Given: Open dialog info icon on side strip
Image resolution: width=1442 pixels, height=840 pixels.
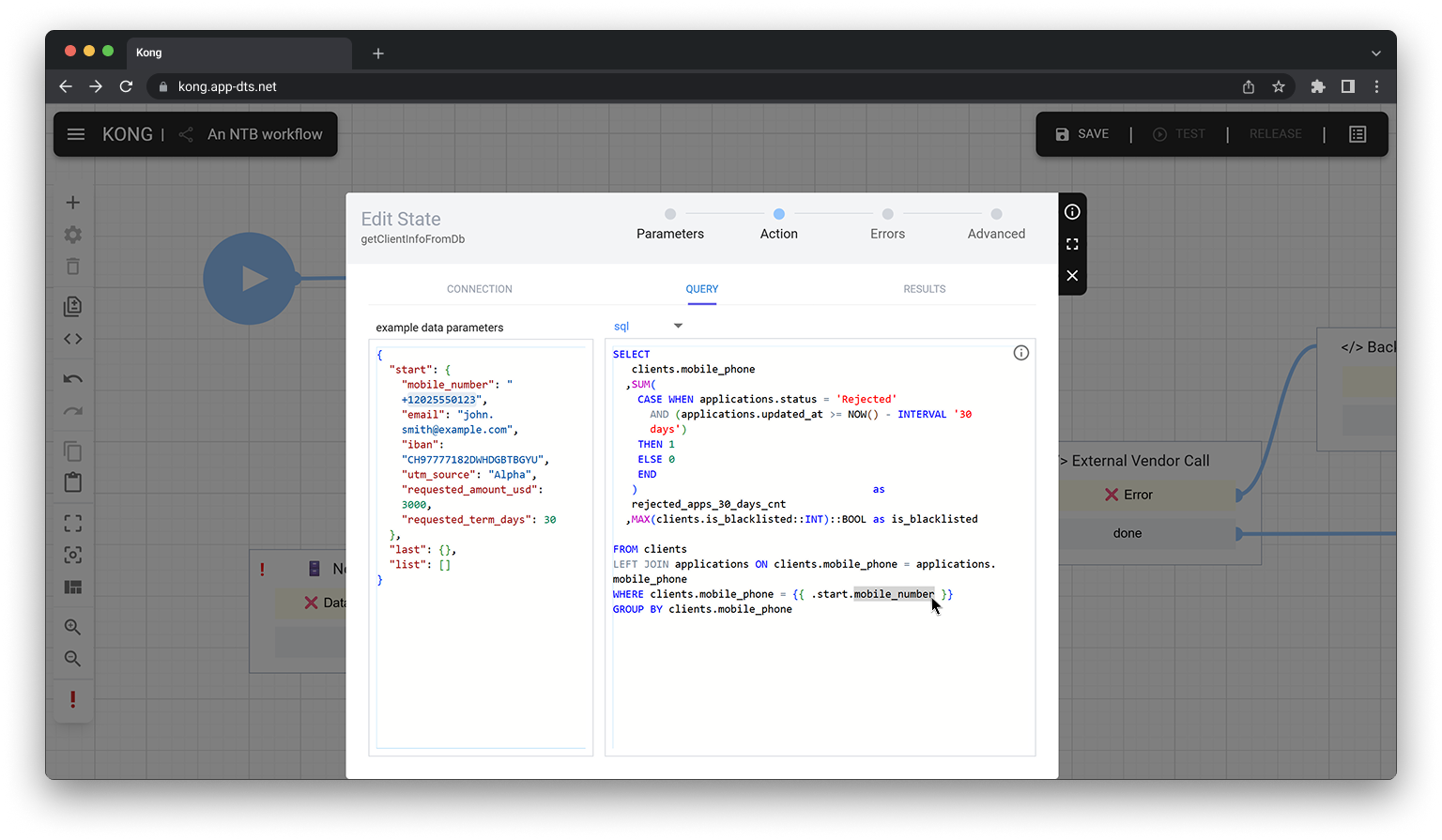Looking at the screenshot, I should pos(1072,212).
